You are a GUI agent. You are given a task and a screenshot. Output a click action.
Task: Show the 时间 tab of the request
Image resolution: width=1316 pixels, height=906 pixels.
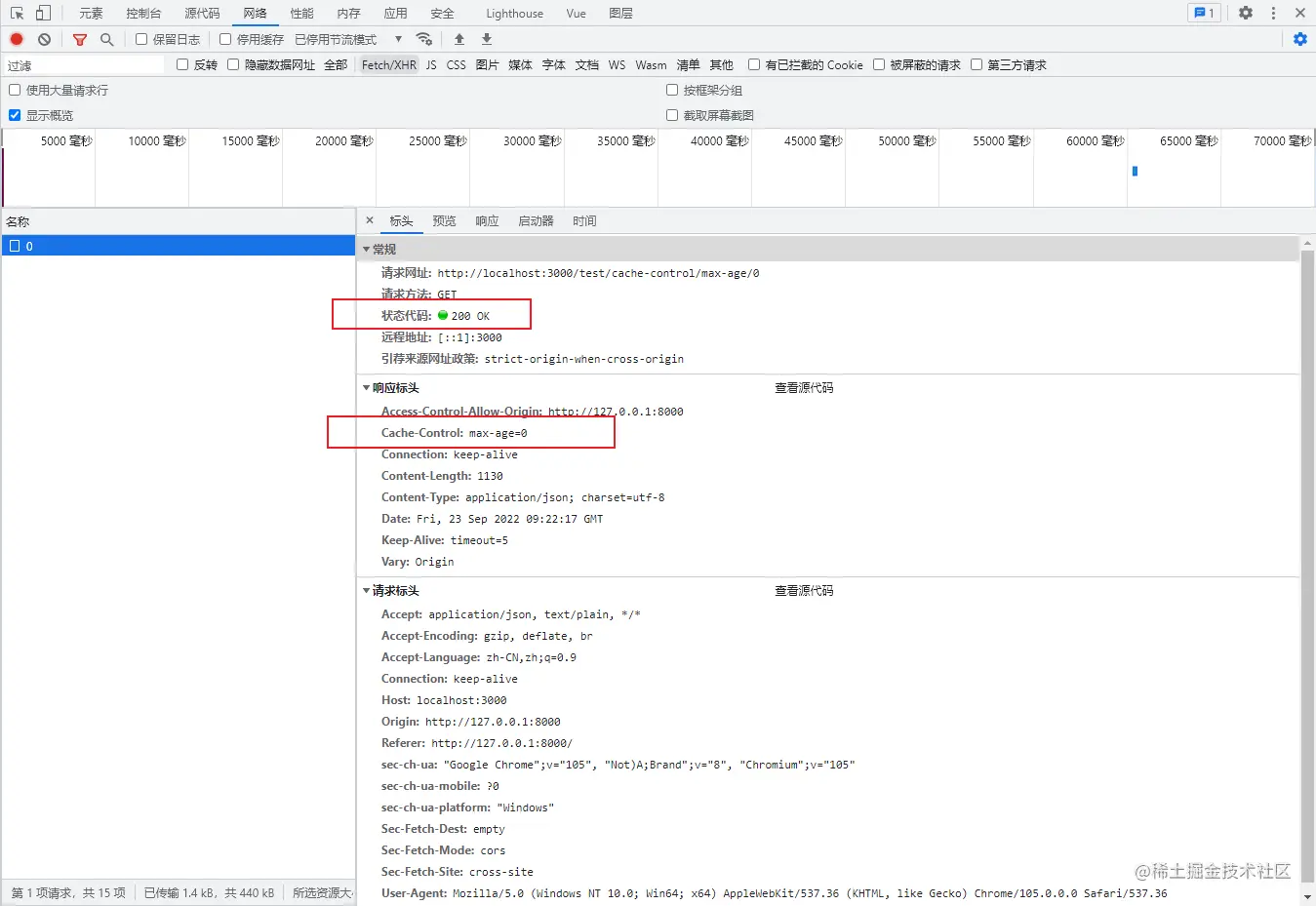point(585,221)
